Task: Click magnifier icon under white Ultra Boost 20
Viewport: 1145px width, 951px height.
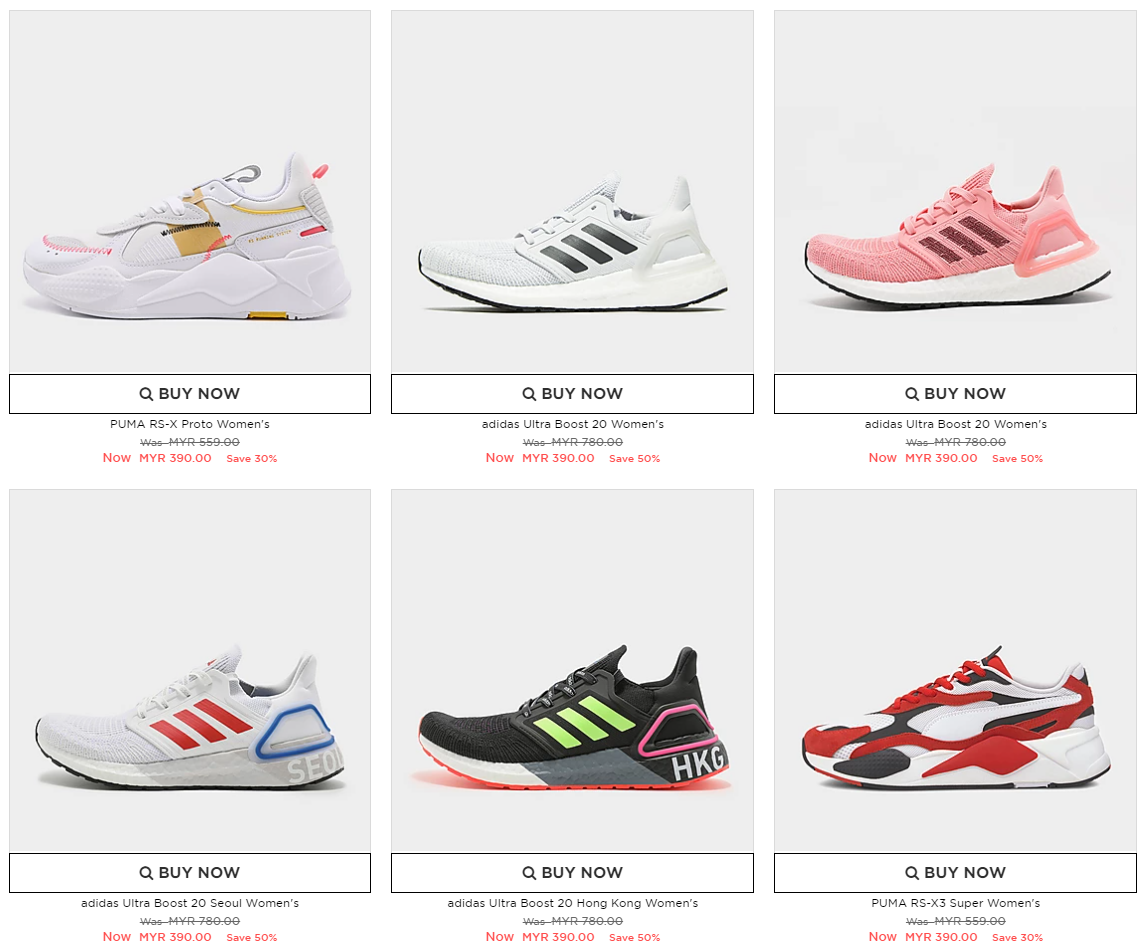Action: [x=529, y=394]
